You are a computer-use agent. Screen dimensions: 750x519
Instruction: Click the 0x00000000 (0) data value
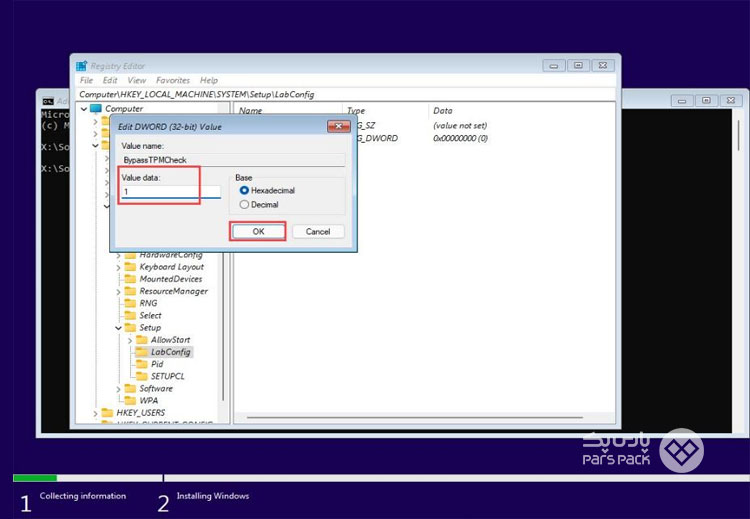[460, 138]
